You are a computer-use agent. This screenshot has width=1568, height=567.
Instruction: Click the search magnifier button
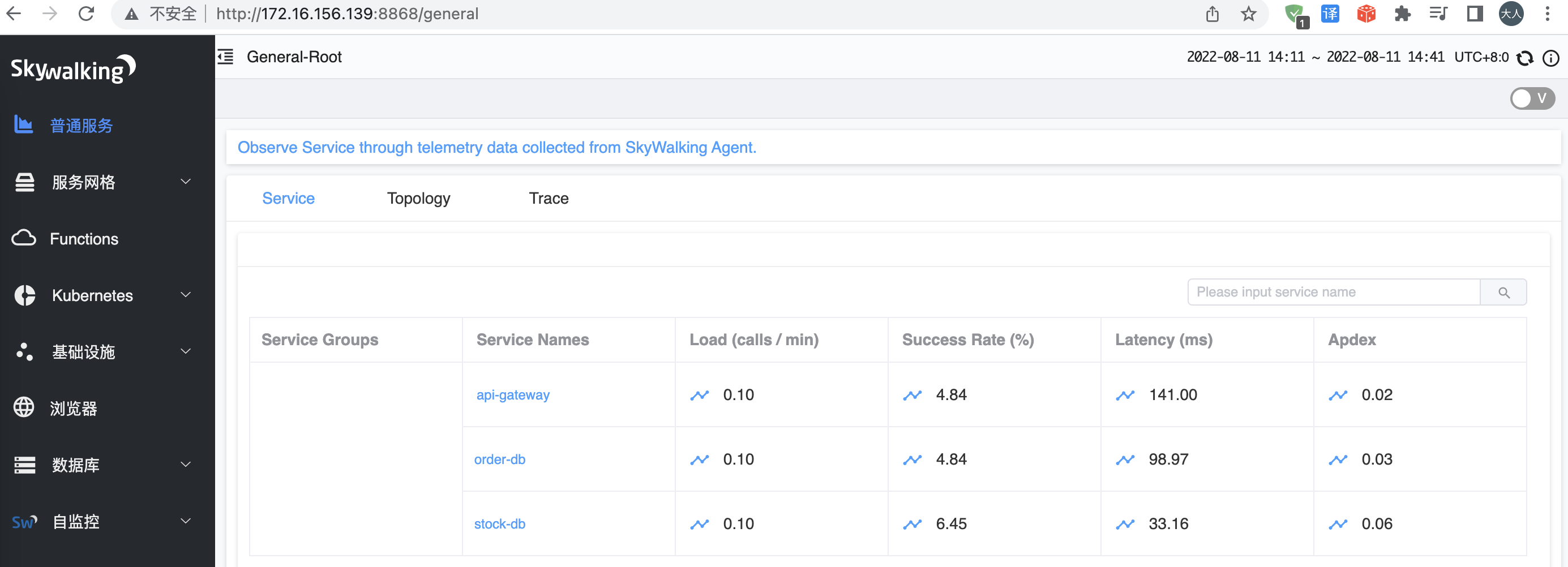tap(1503, 292)
